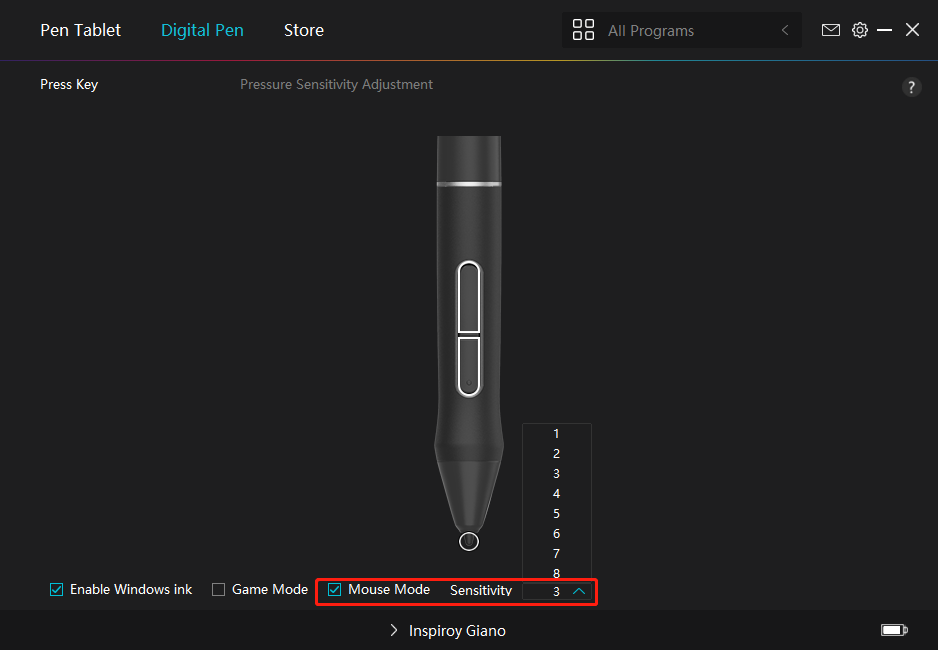Open the mail message icon
The width and height of the screenshot is (938, 650).
830,30
